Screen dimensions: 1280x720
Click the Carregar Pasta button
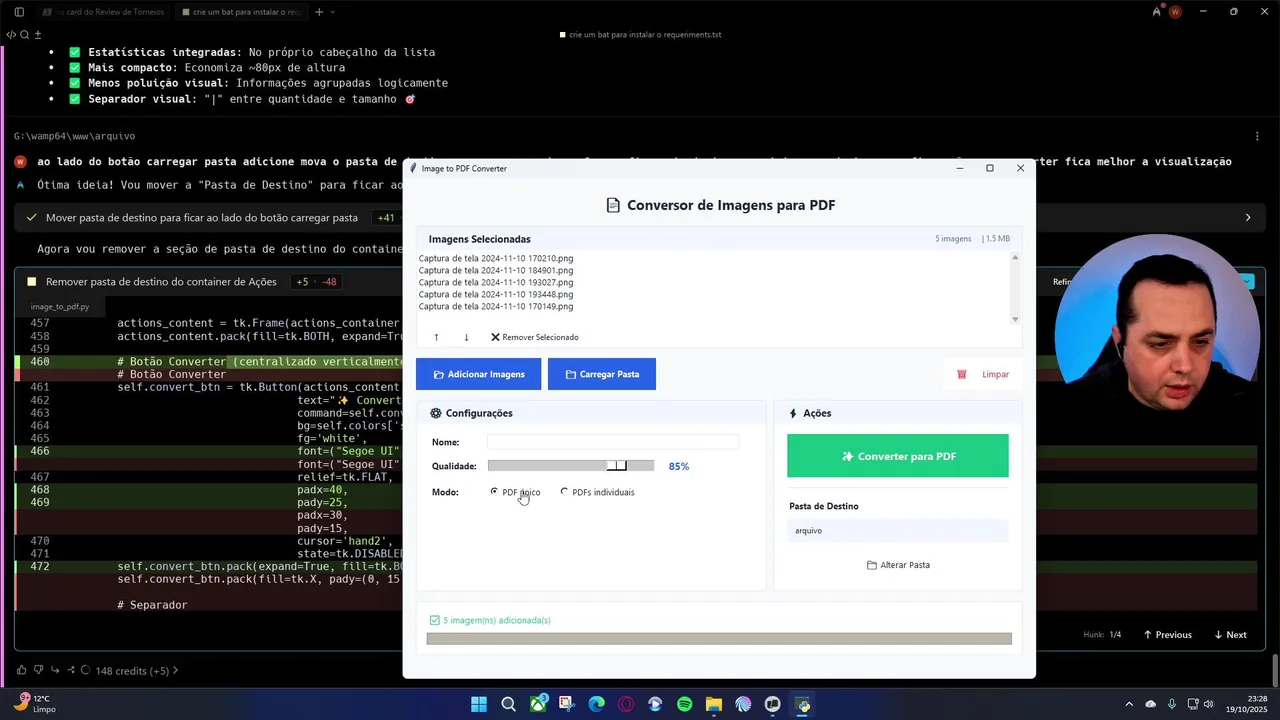click(x=602, y=374)
